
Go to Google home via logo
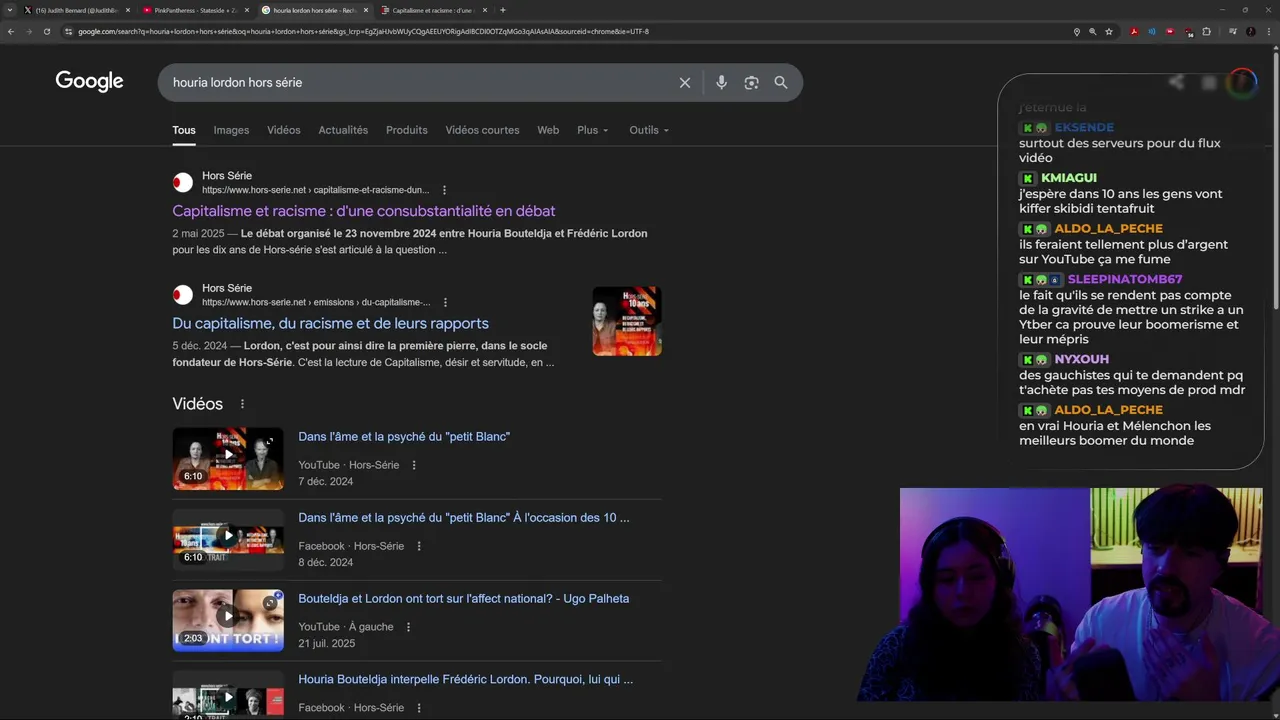(x=89, y=82)
